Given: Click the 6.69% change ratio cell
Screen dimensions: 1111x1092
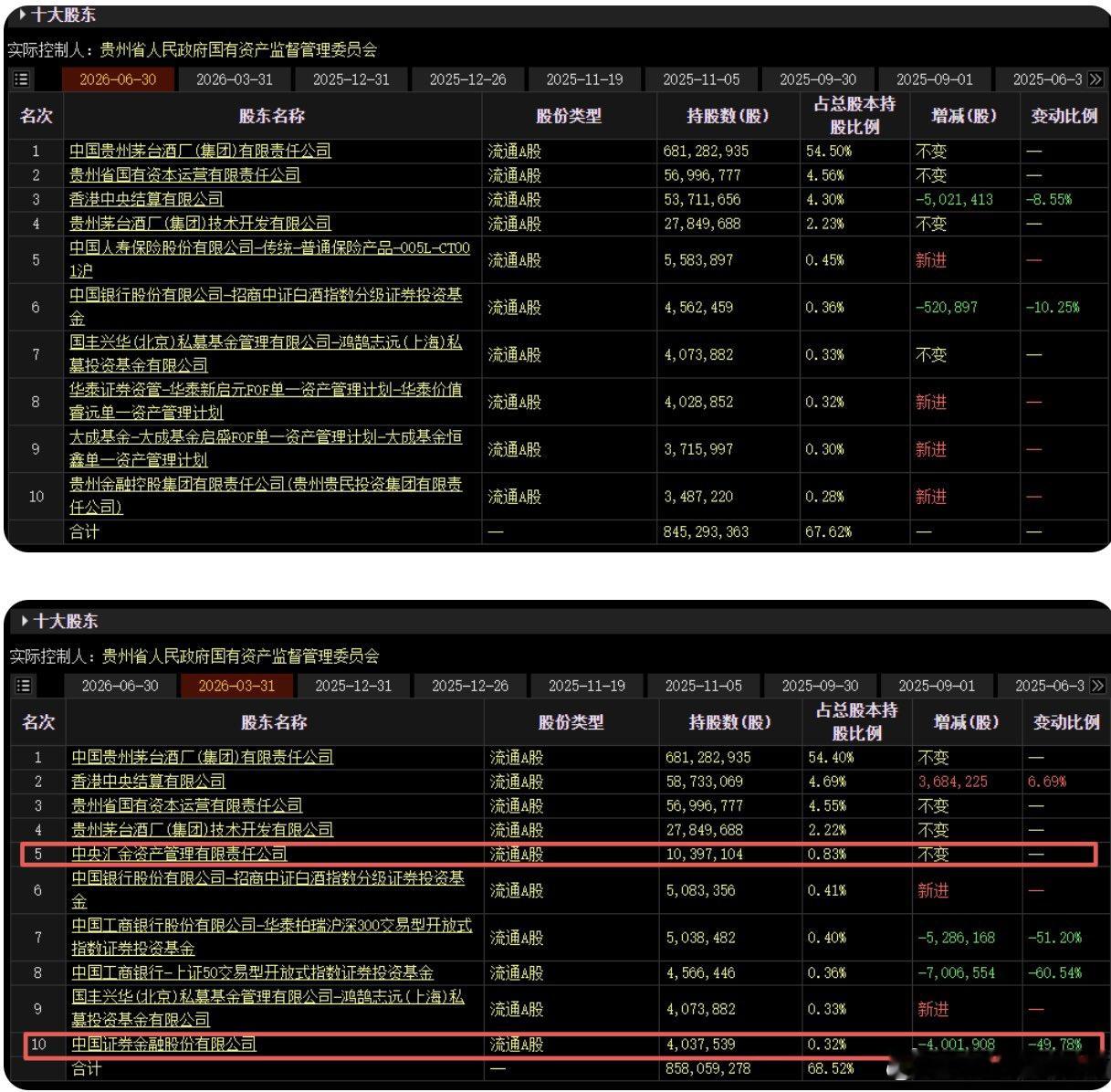Looking at the screenshot, I should [x=1047, y=782].
